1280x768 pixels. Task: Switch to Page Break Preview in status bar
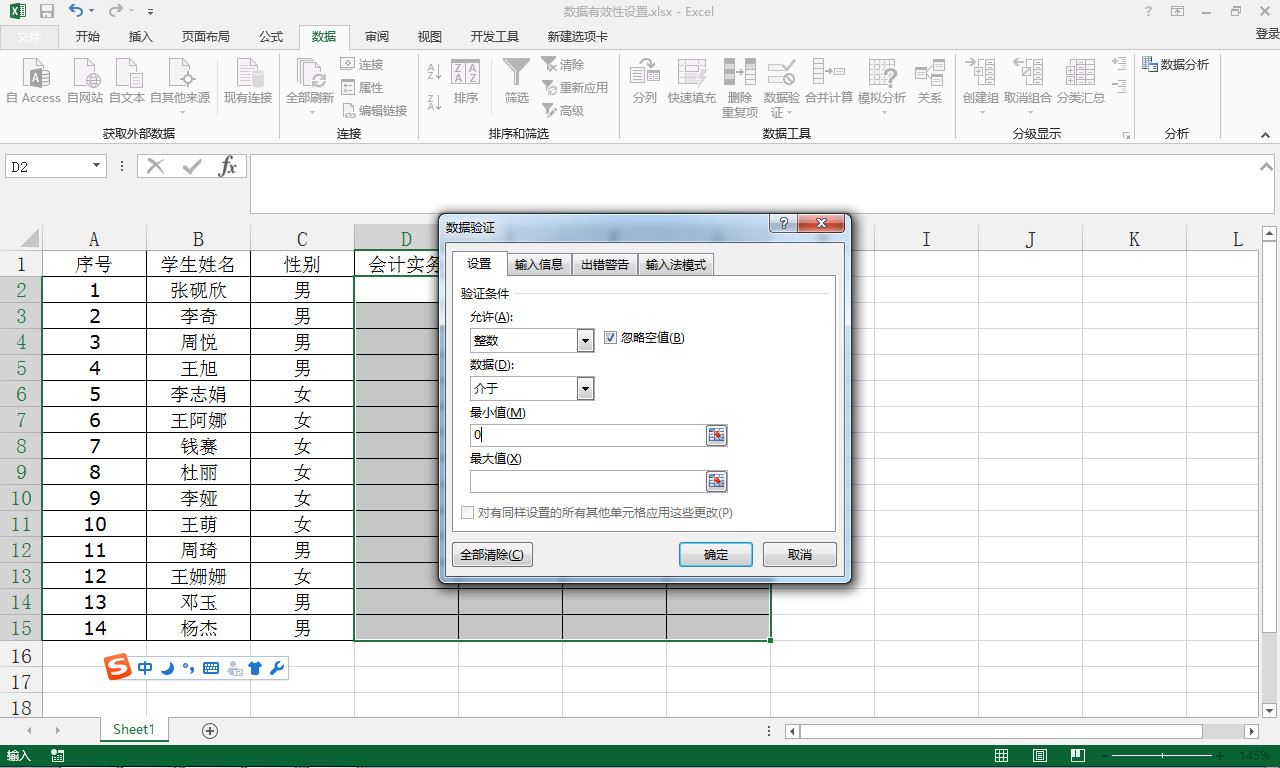1077,756
